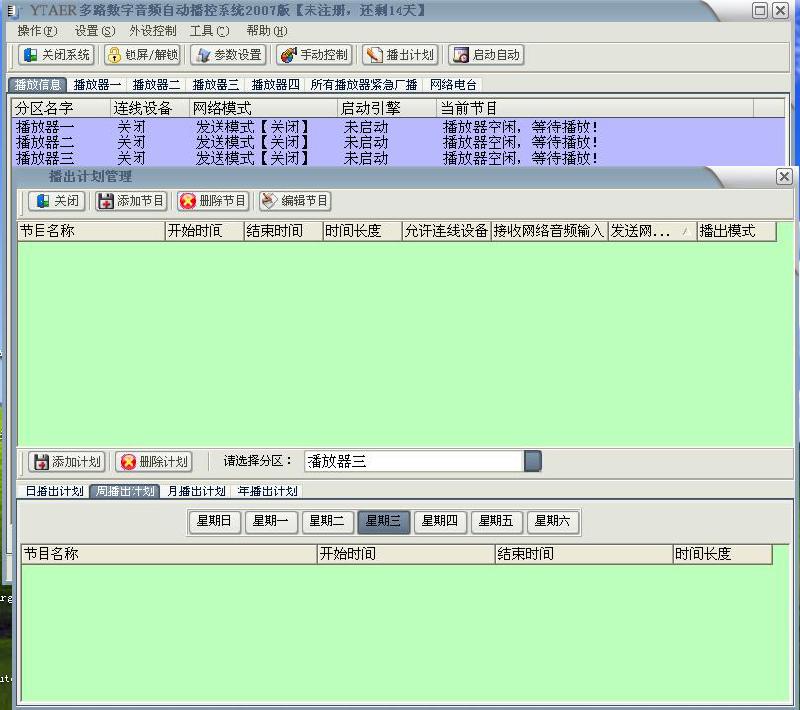Open the 工具(C) menu
Image resolution: width=800 pixels, height=710 pixels.
(x=209, y=31)
